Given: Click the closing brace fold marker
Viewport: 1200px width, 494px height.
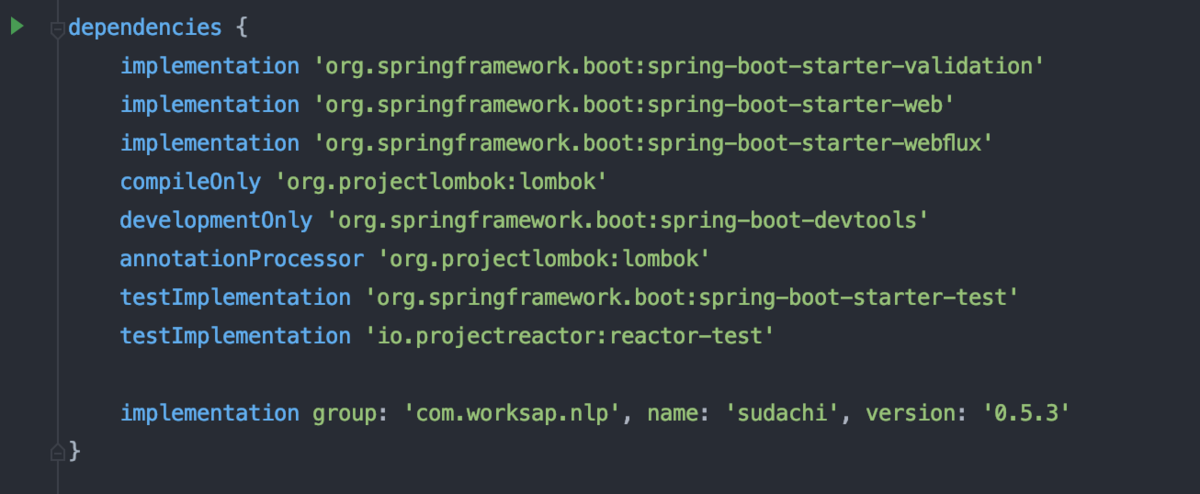Looking at the screenshot, I should (x=57, y=452).
